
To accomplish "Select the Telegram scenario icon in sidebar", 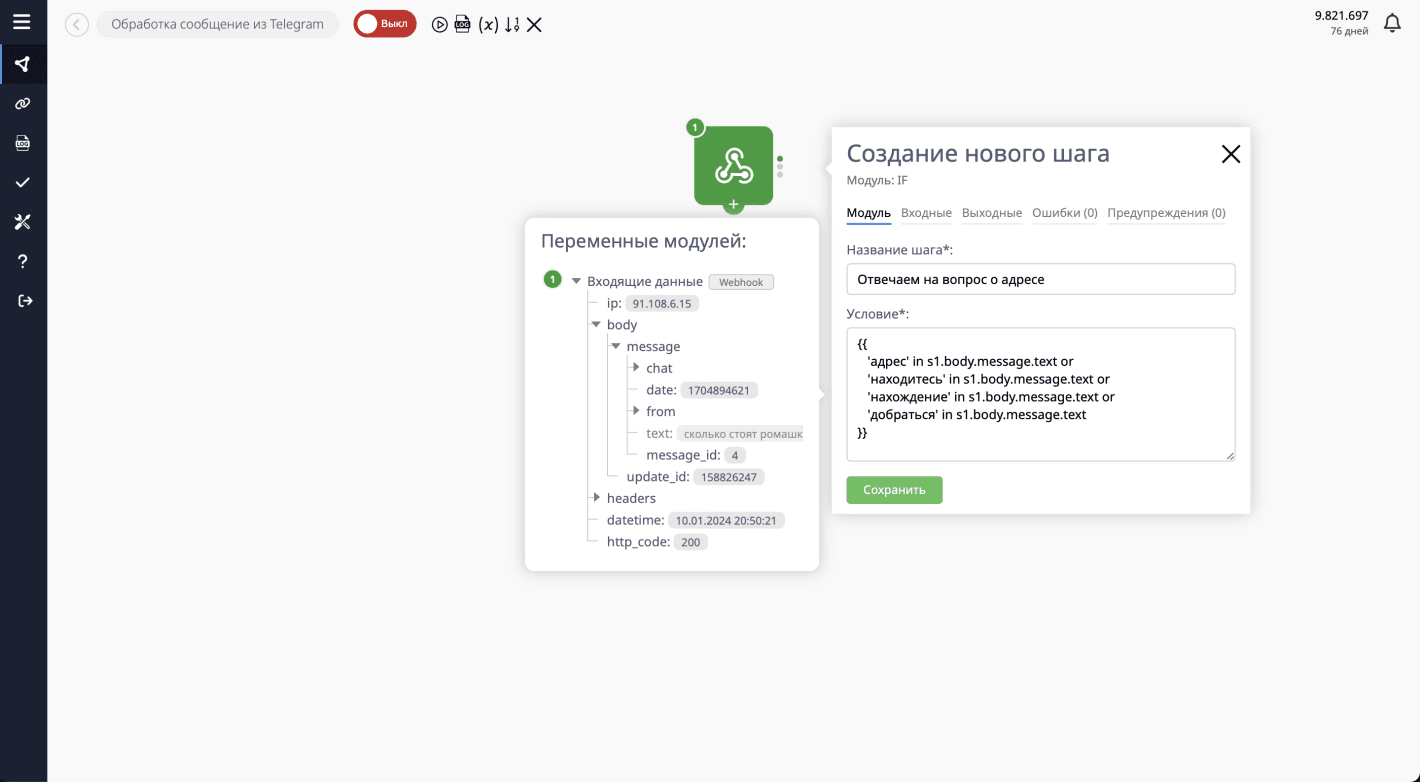I will (22, 63).
